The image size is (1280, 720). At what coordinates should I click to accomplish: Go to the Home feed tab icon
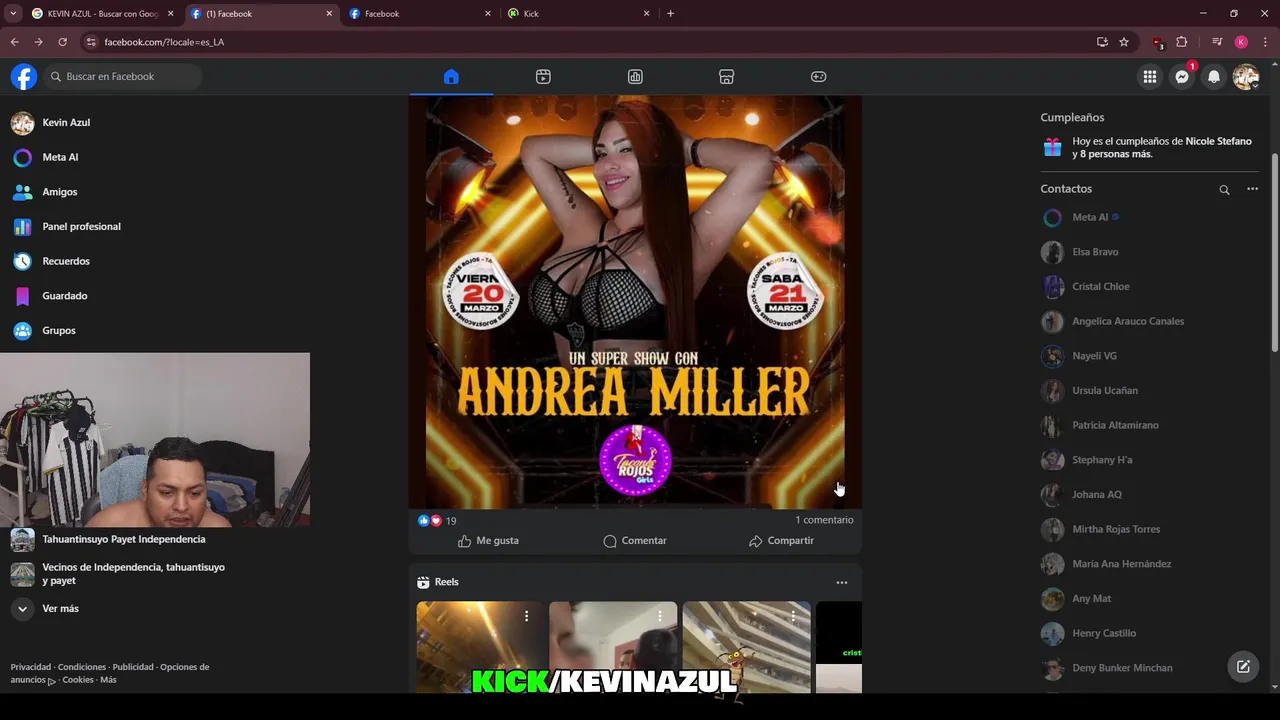point(451,77)
